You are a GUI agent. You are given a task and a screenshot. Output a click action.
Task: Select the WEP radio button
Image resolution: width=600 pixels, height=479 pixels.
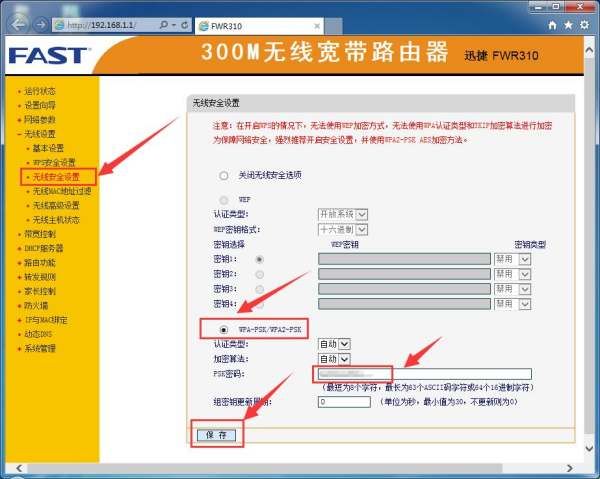pyautogui.click(x=223, y=200)
